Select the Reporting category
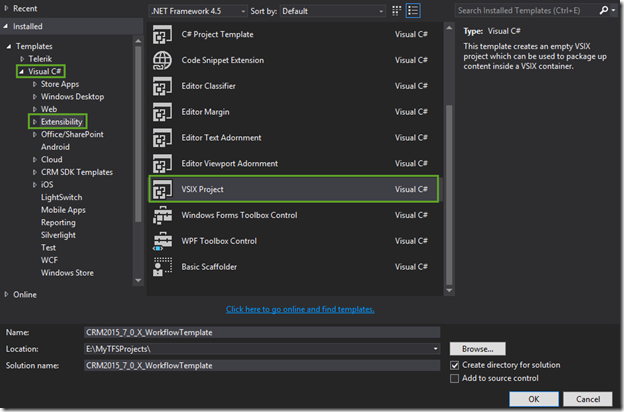 coord(58,223)
